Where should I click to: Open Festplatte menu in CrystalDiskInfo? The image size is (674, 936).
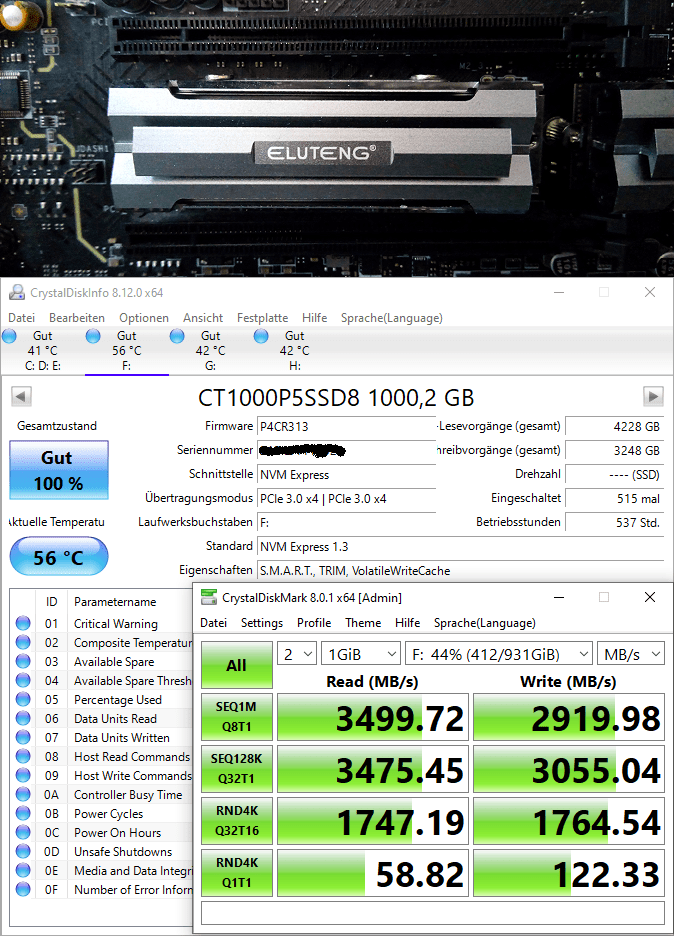[262, 318]
